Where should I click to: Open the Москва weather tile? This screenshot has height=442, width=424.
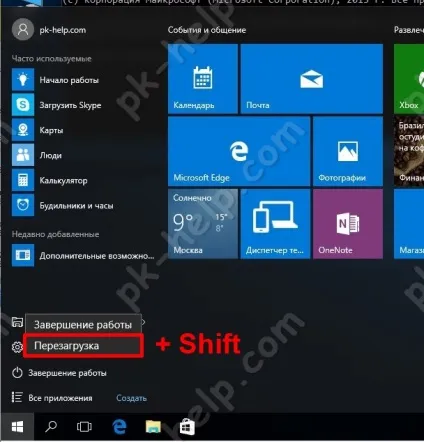203,224
